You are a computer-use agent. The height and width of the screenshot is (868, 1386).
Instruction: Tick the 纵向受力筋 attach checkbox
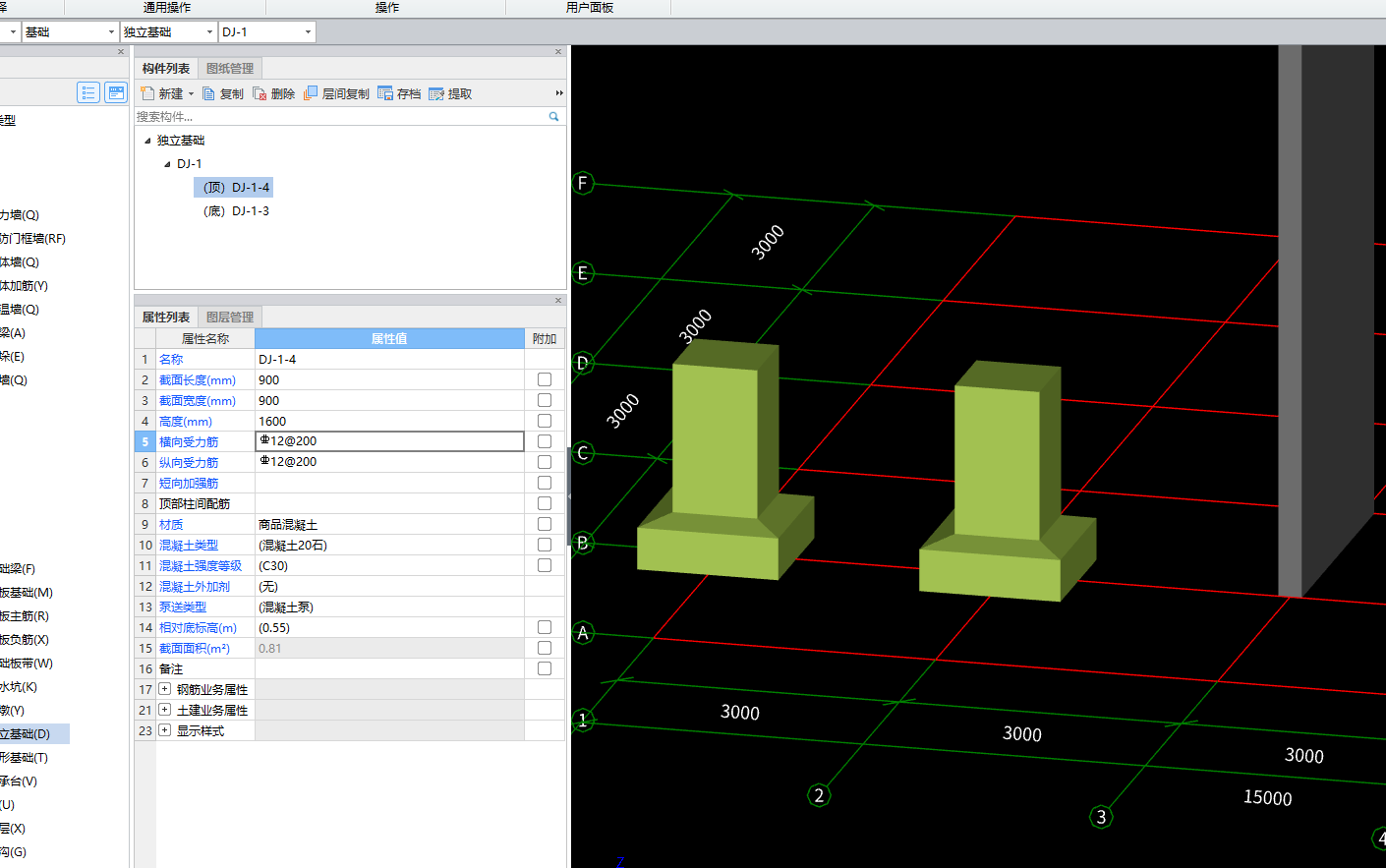545,462
